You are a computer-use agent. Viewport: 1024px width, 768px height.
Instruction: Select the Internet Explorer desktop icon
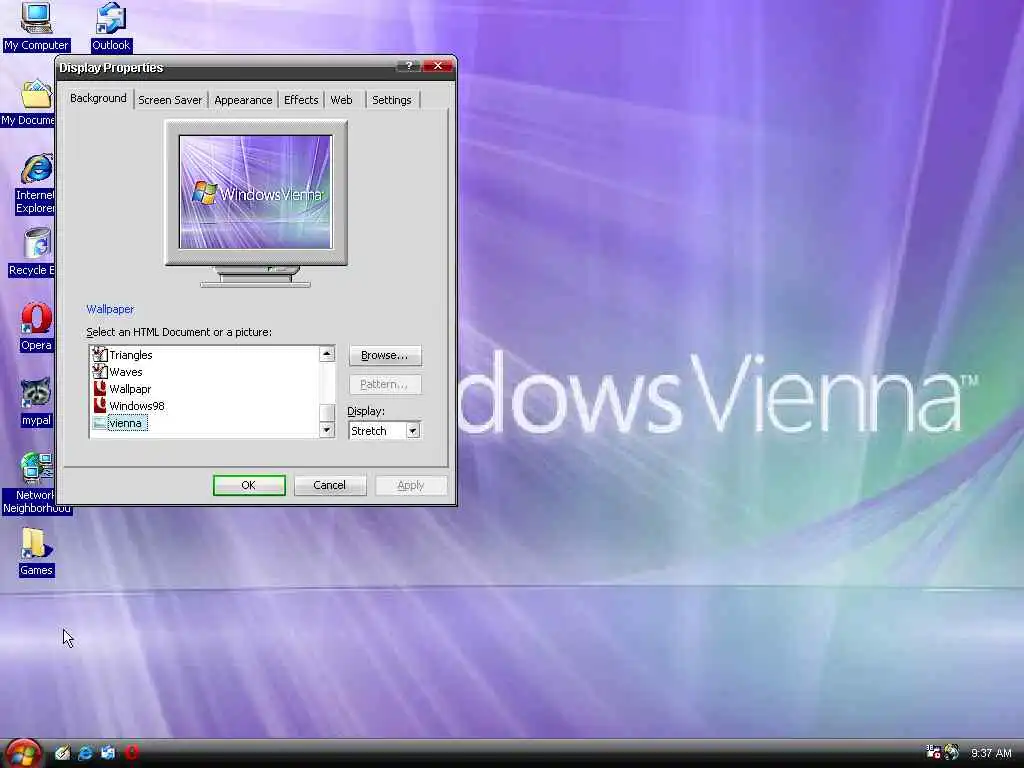(x=37, y=169)
